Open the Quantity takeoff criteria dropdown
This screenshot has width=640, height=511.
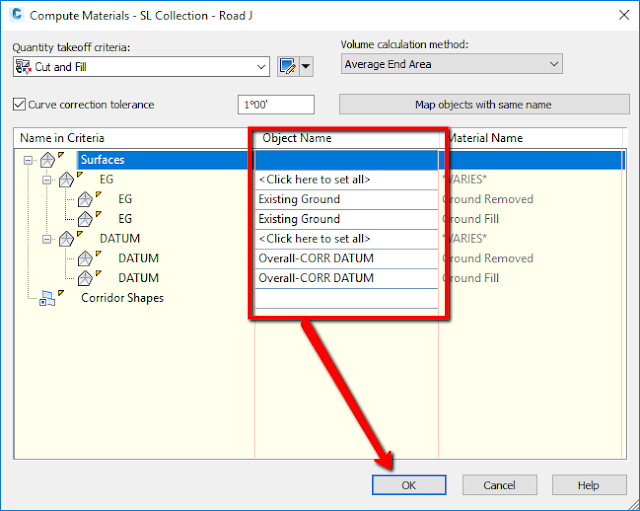261,67
